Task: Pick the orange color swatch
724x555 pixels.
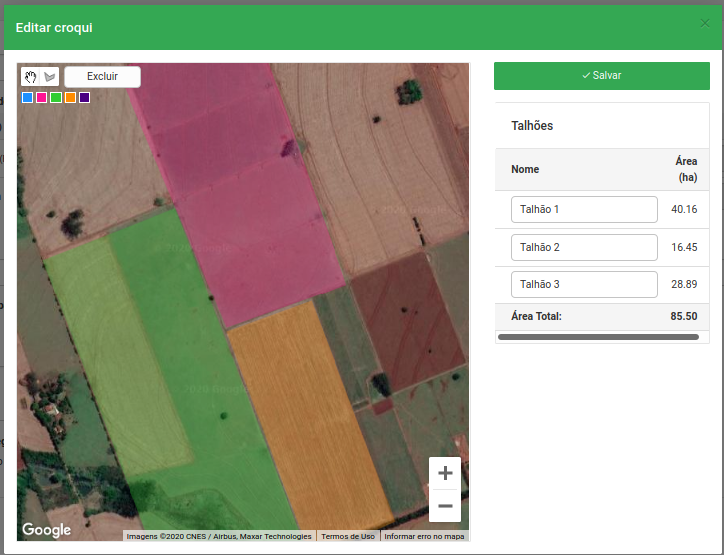Action: click(70, 97)
